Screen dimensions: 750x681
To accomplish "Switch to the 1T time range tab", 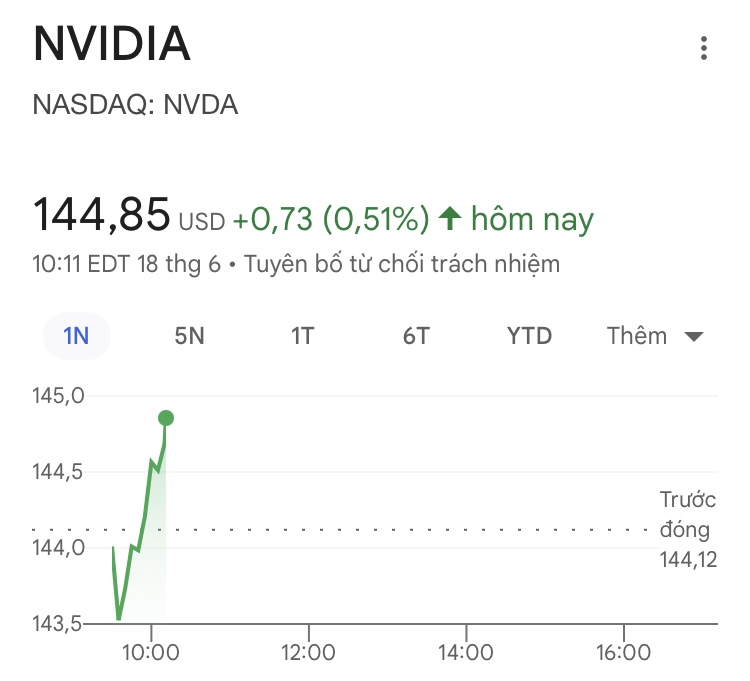I will point(302,336).
